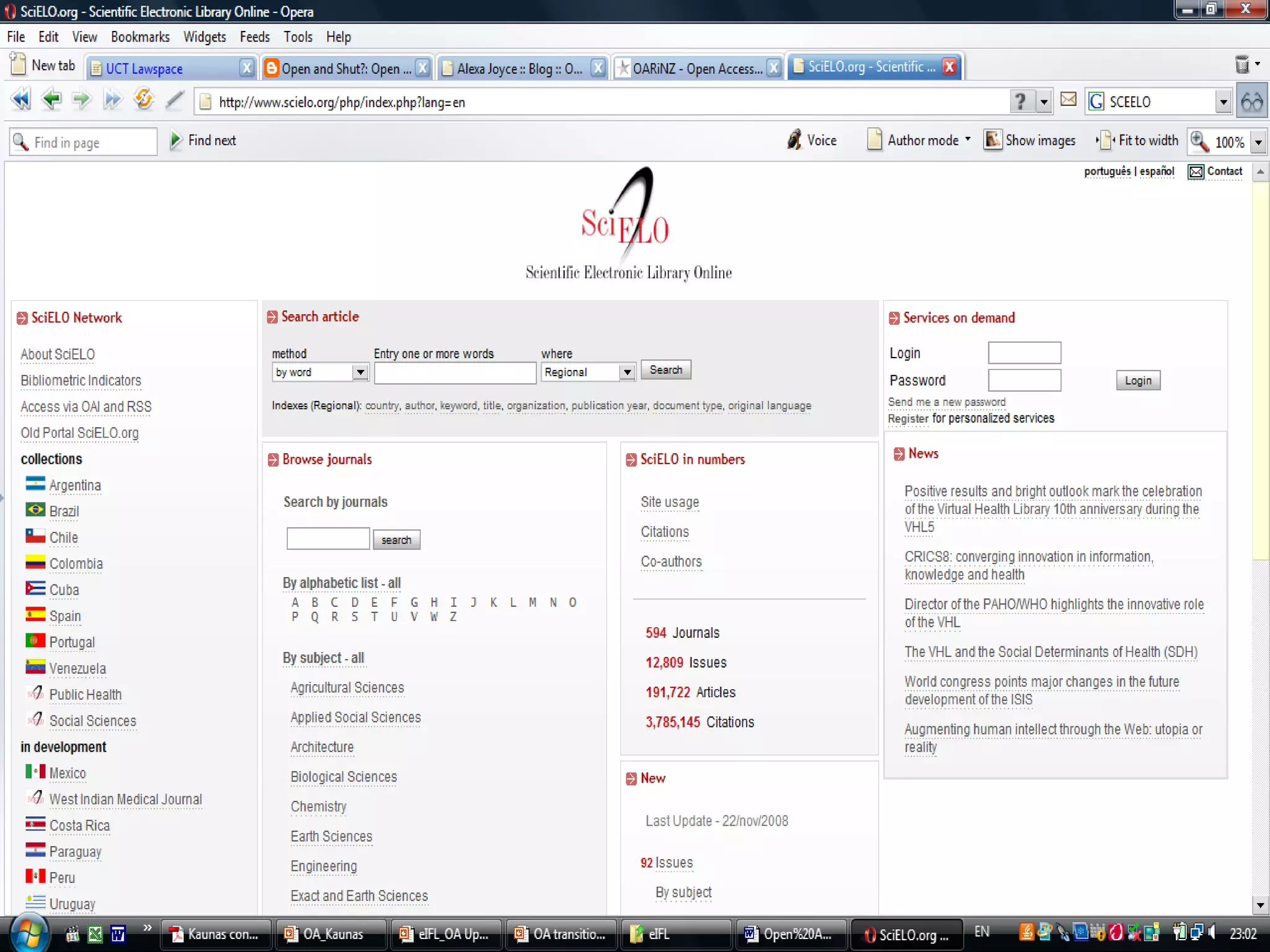Open the closed tabs trash icon
Viewport: 1270px width, 952px height.
[x=1241, y=64]
